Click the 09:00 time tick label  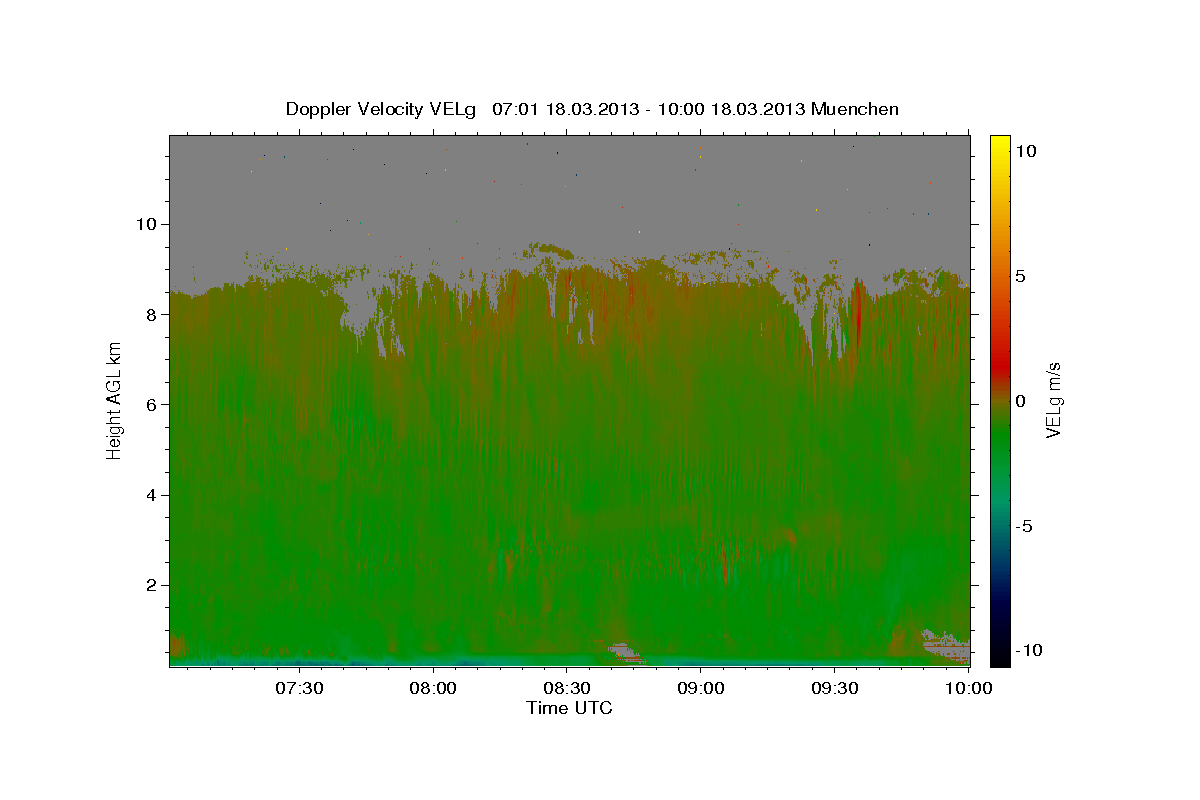pos(701,689)
